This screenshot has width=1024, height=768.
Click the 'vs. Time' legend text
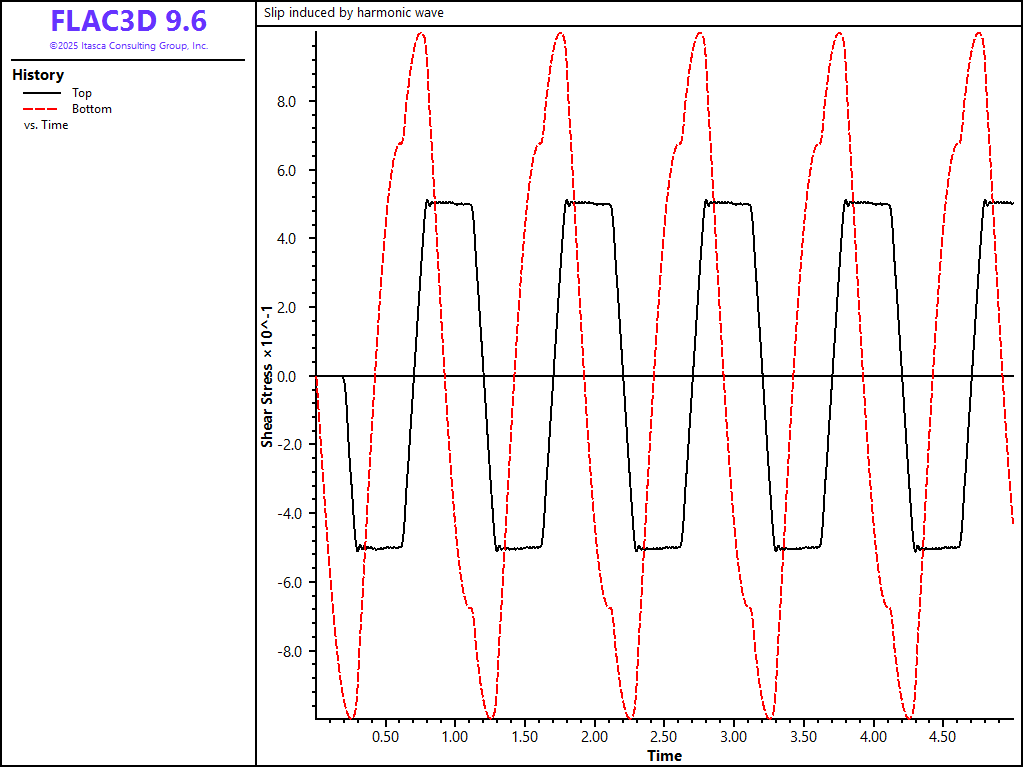coord(46,125)
